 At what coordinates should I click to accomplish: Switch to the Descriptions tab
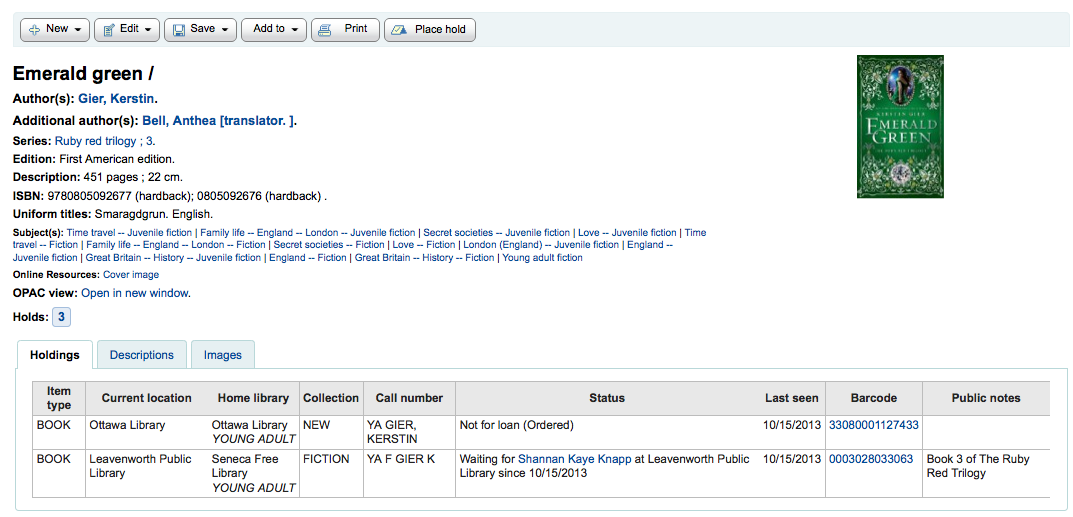click(x=142, y=355)
